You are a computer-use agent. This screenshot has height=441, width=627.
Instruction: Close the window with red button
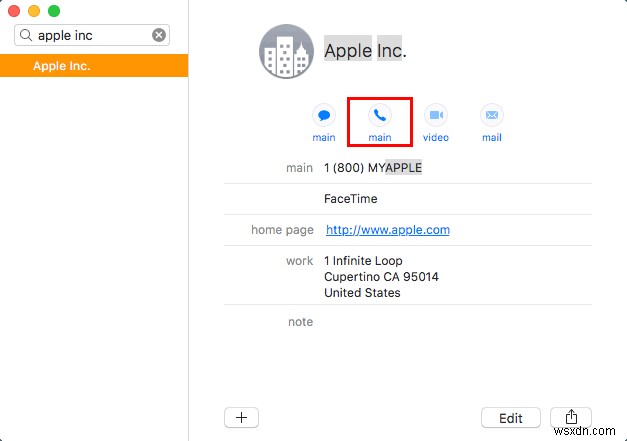pos(14,11)
